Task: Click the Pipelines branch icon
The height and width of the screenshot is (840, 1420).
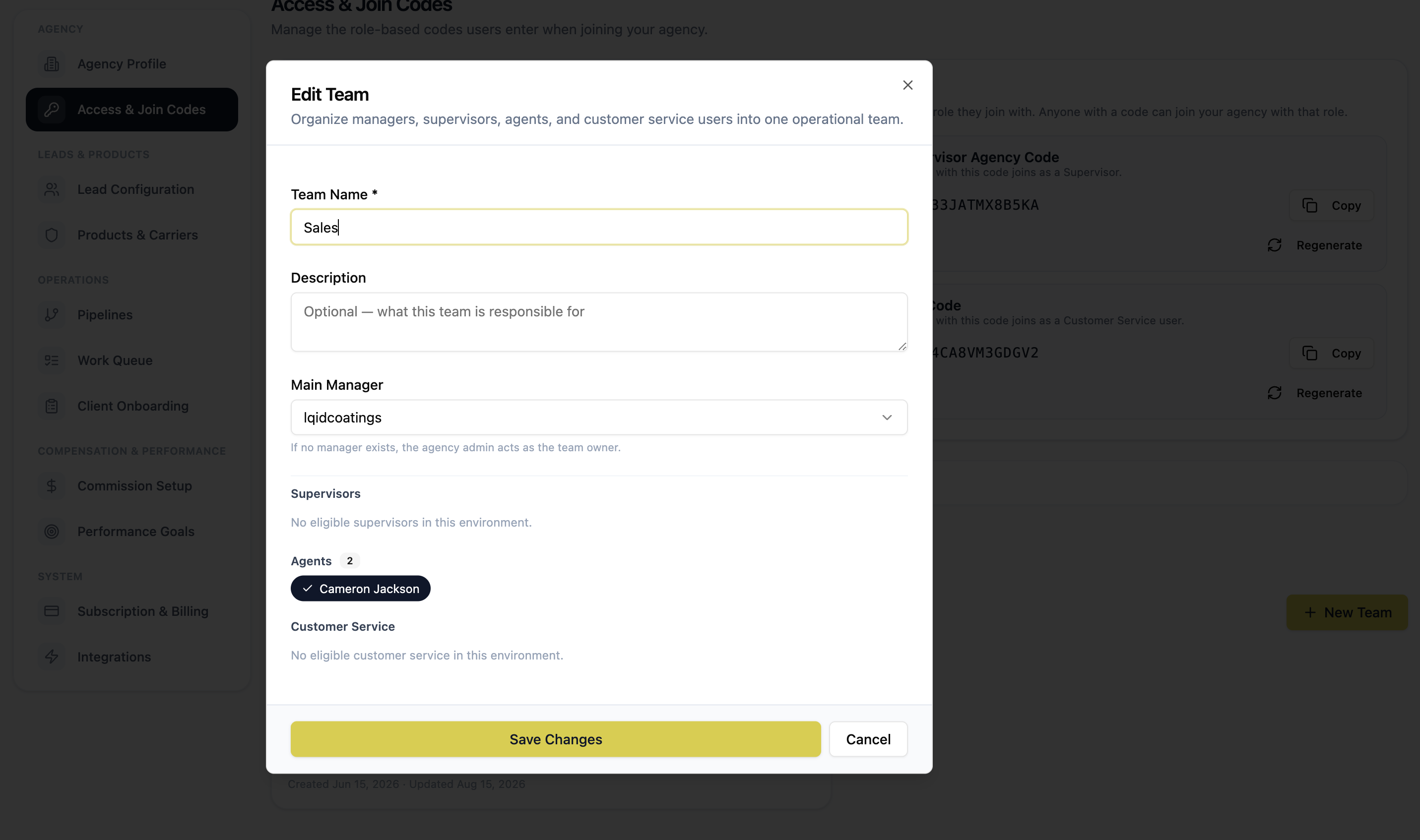Action: pyautogui.click(x=52, y=315)
